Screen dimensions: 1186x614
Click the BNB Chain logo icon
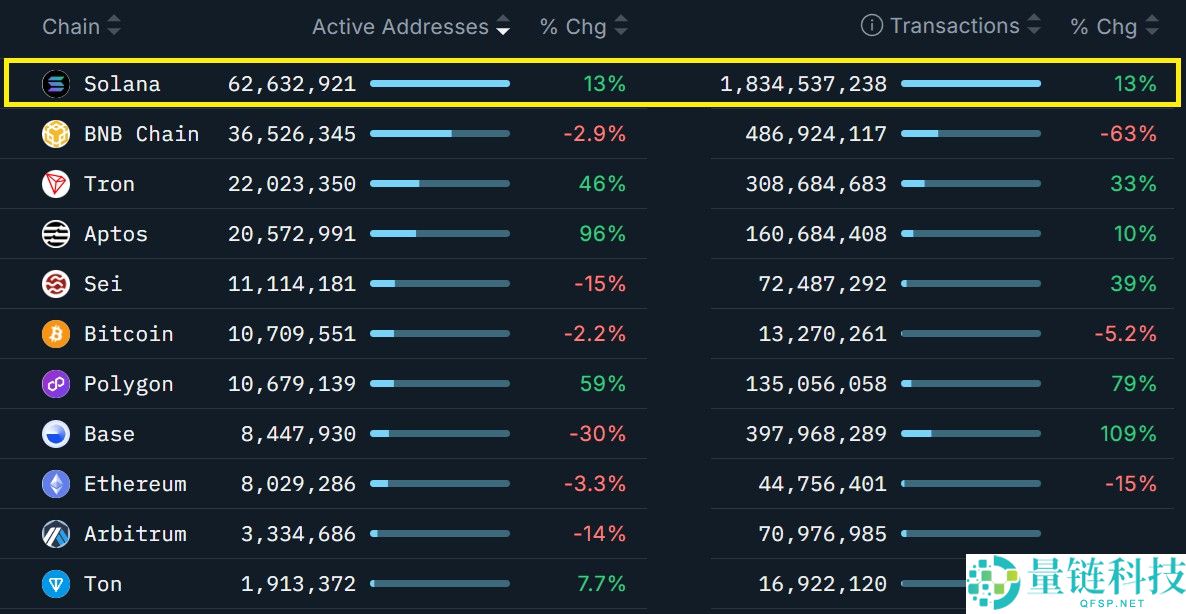(x=56, y=134)
